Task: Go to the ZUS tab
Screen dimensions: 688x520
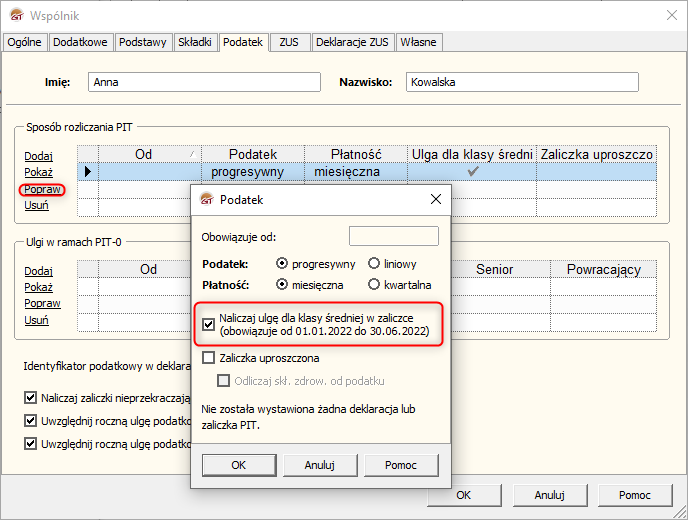Action: [x=289, y=42]
